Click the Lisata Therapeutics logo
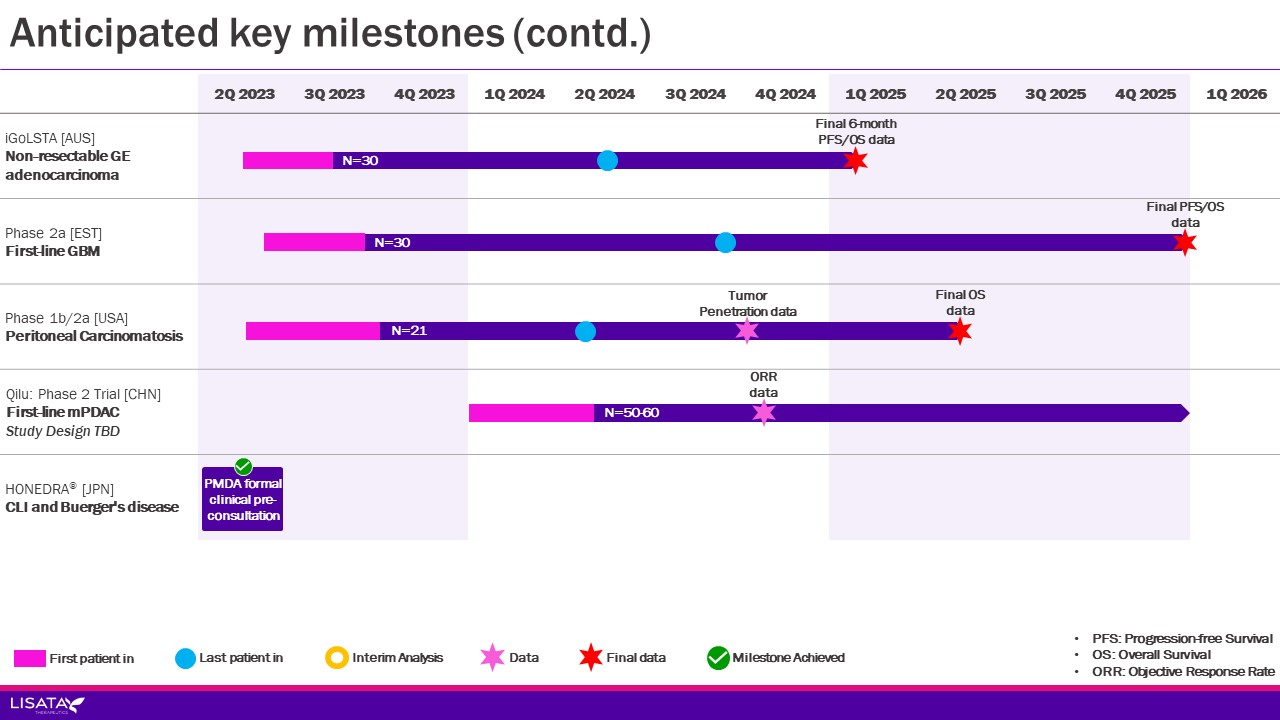Viewport: 1280px width, 720px height. tap(47, 705)
